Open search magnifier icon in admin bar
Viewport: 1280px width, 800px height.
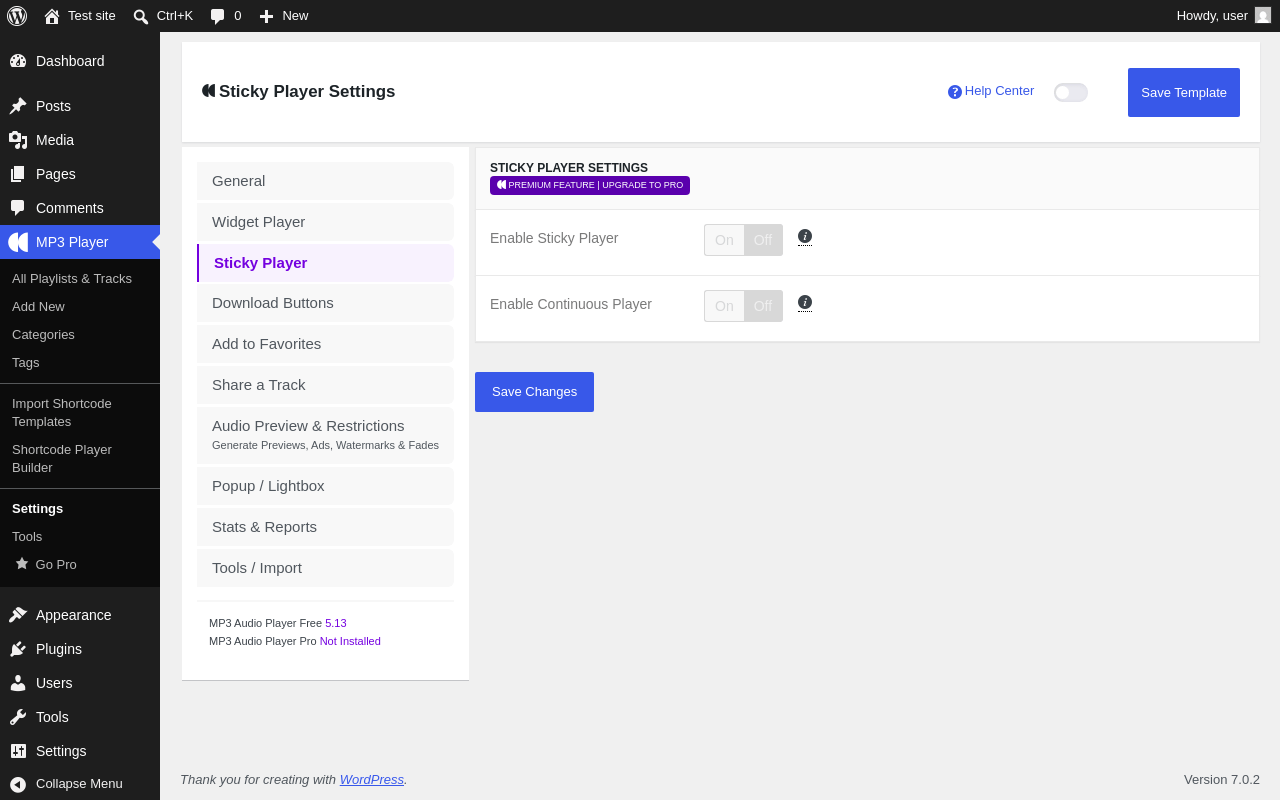[141, 16]
